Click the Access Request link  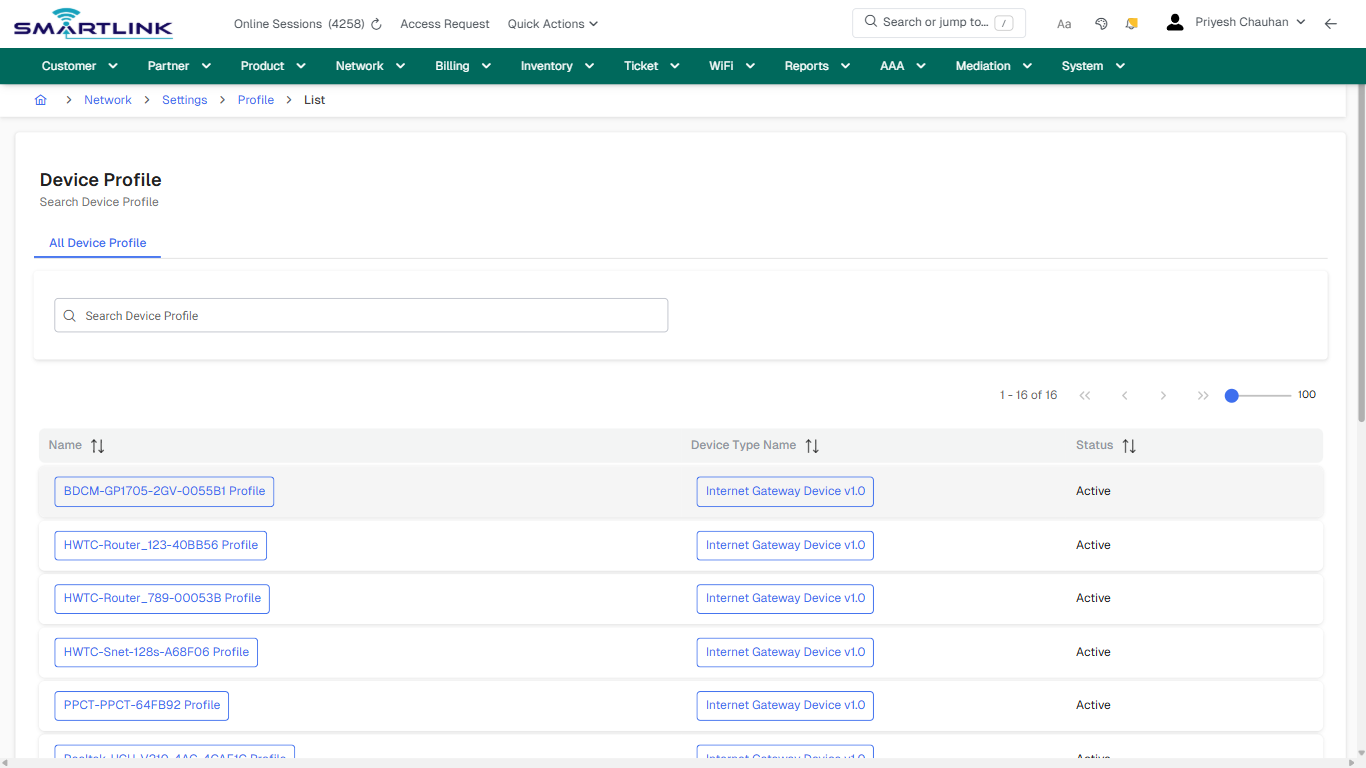tap(444, 23)
